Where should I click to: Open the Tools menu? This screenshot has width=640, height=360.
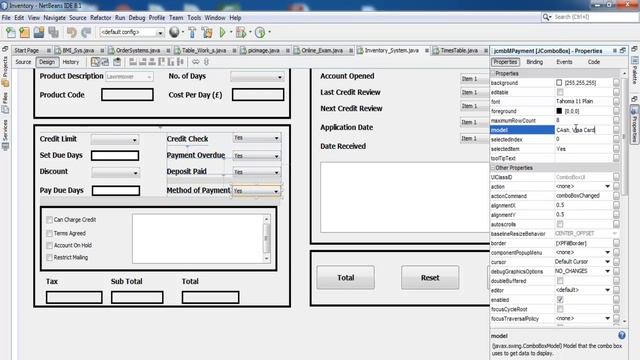(x=194, y=18)
